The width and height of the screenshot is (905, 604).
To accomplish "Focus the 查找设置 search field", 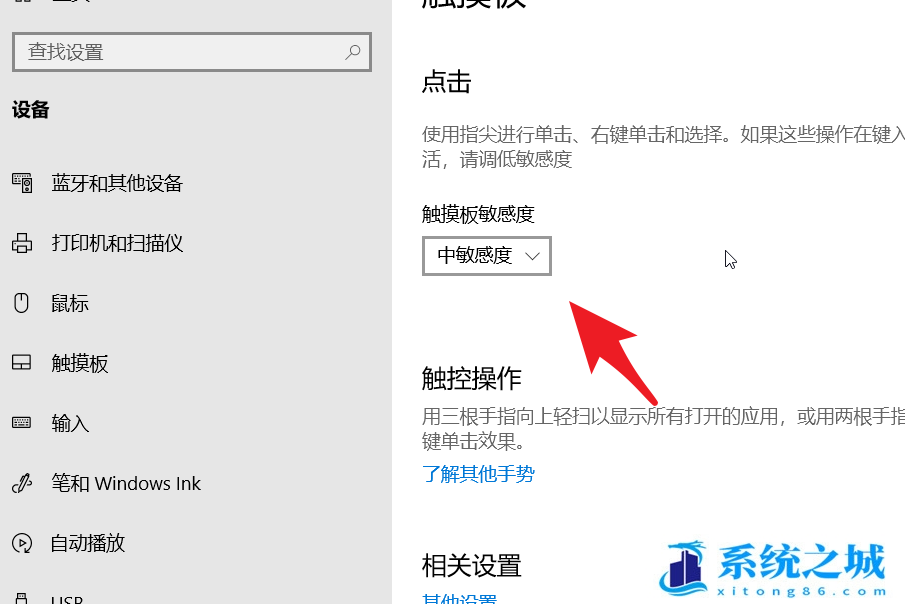I will click(x=192, y=52).
